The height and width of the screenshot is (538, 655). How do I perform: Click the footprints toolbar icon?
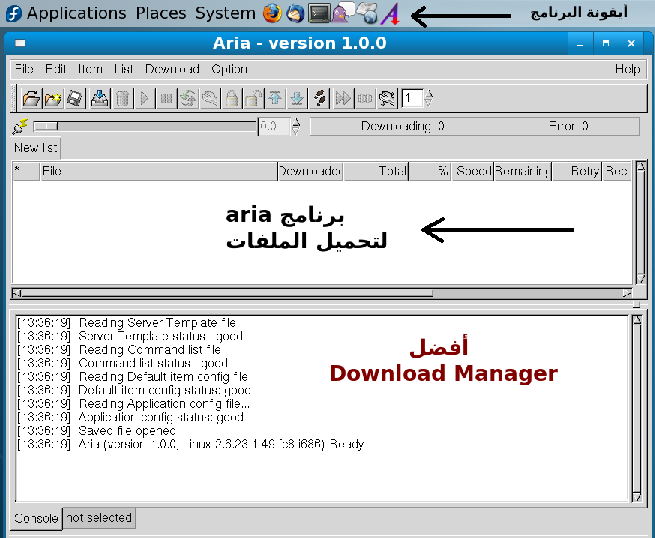pyautogui.click(x=320, y=99)
